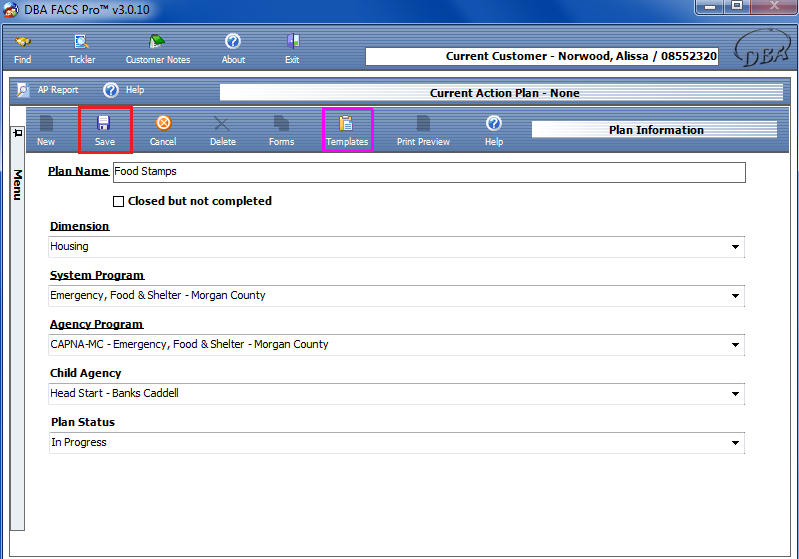799x559 pixels.
Task: Toggle the side Menu pin
Action: (17, 133)
